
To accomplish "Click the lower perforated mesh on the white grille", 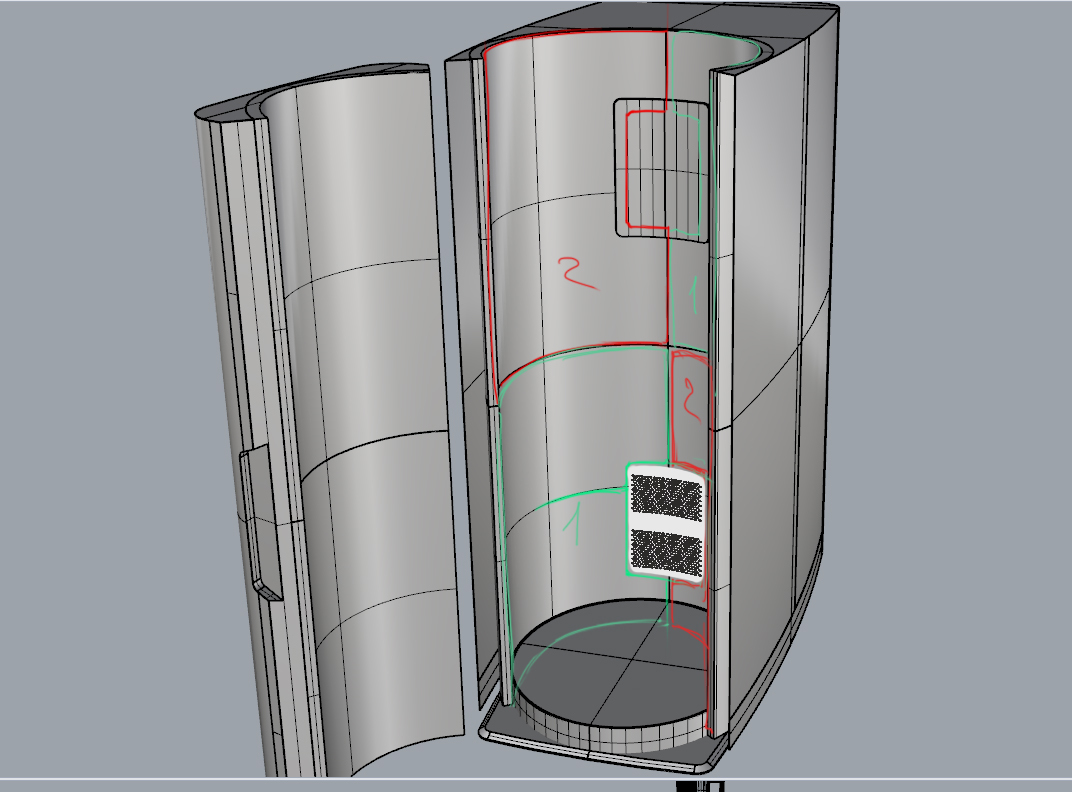I will coord(665,548).
